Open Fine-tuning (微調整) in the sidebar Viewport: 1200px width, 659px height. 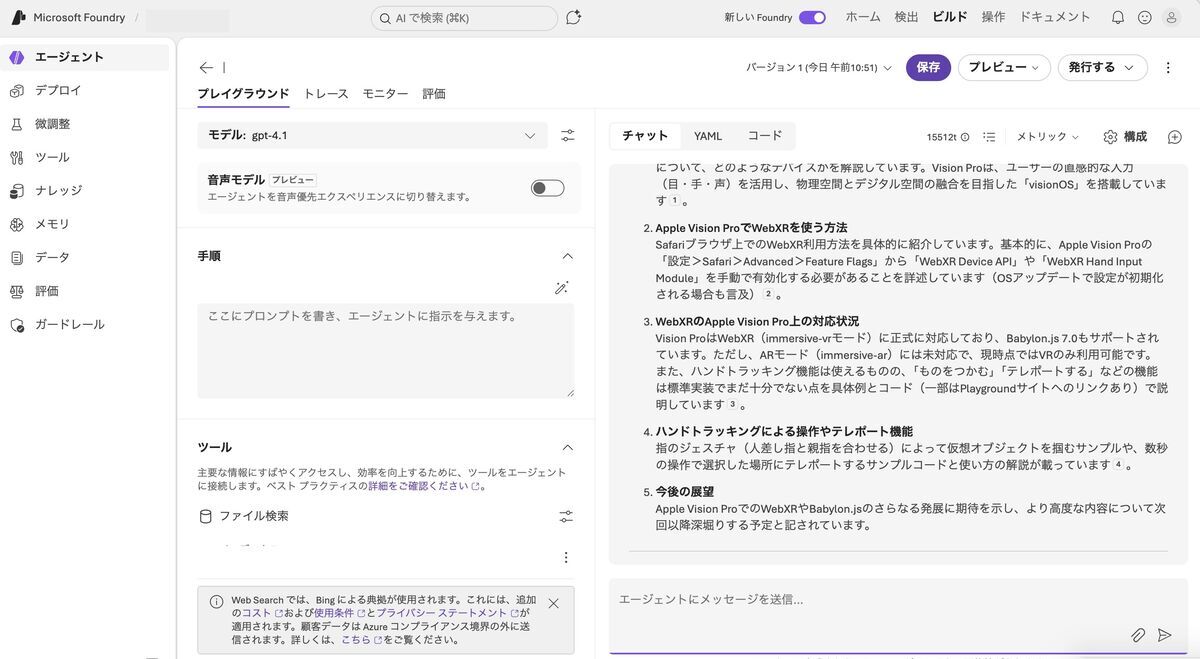coord(86,124)
